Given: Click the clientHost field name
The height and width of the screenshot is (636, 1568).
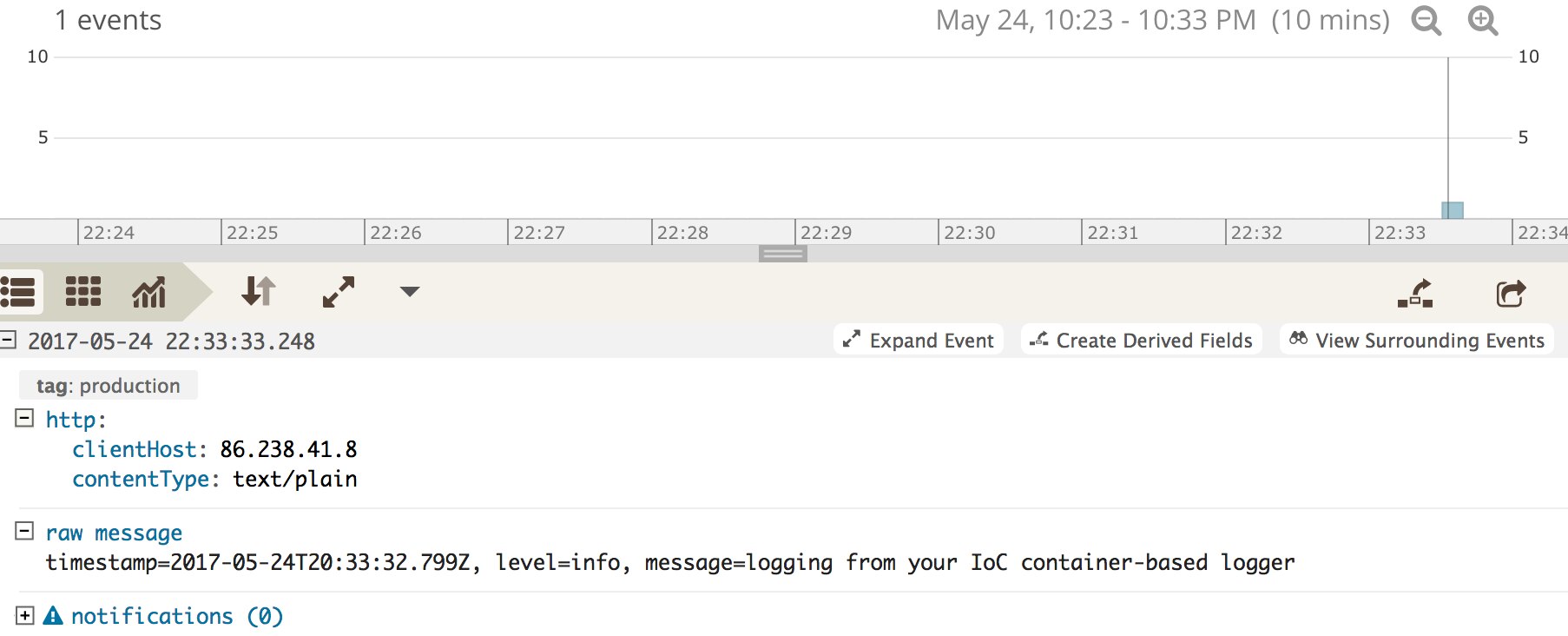Looking at the screenshot, I should (x=134, y=449).
